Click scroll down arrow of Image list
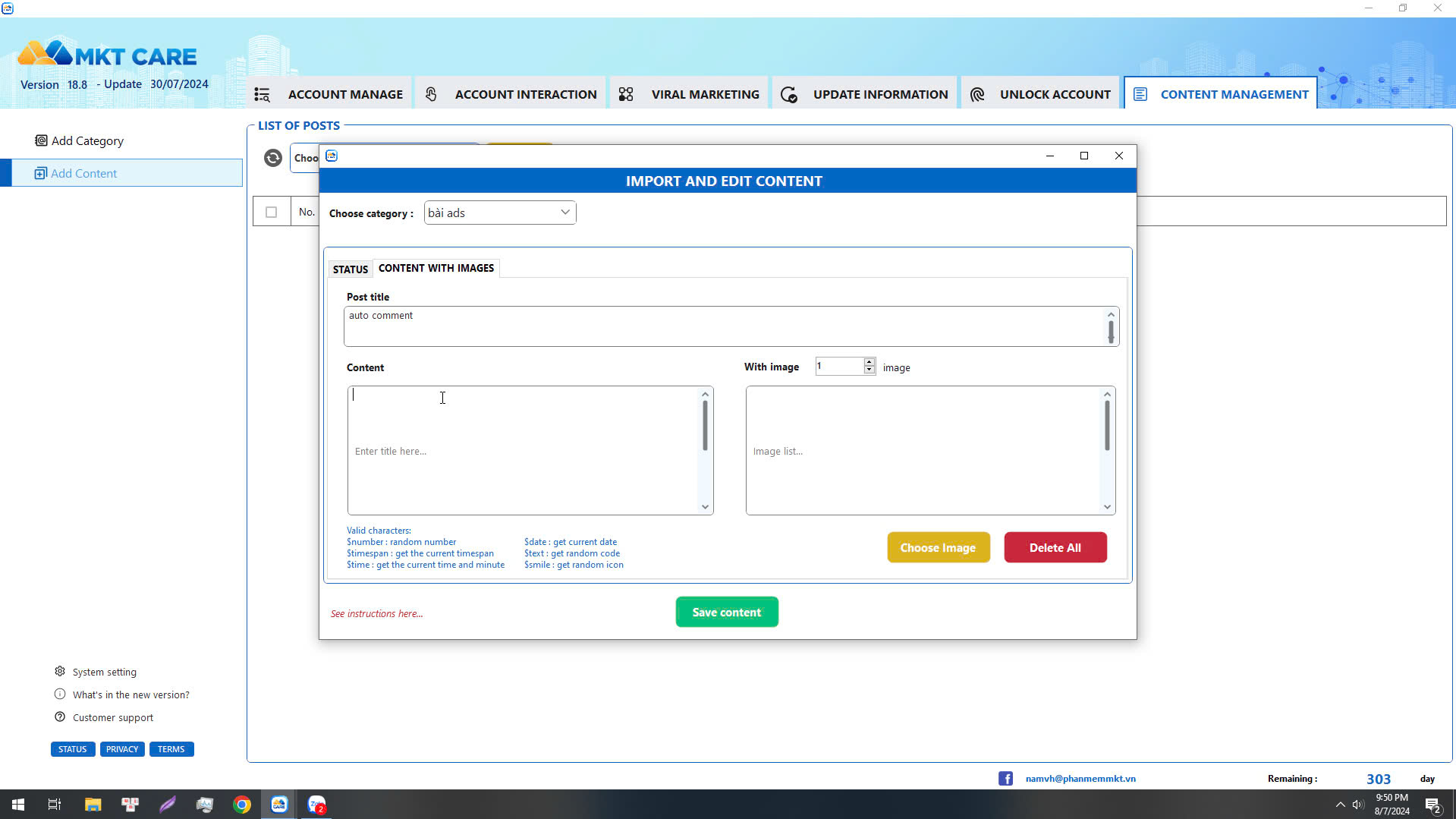The width and height of the screenshot is (1456, 819). tap(1107, 507)
